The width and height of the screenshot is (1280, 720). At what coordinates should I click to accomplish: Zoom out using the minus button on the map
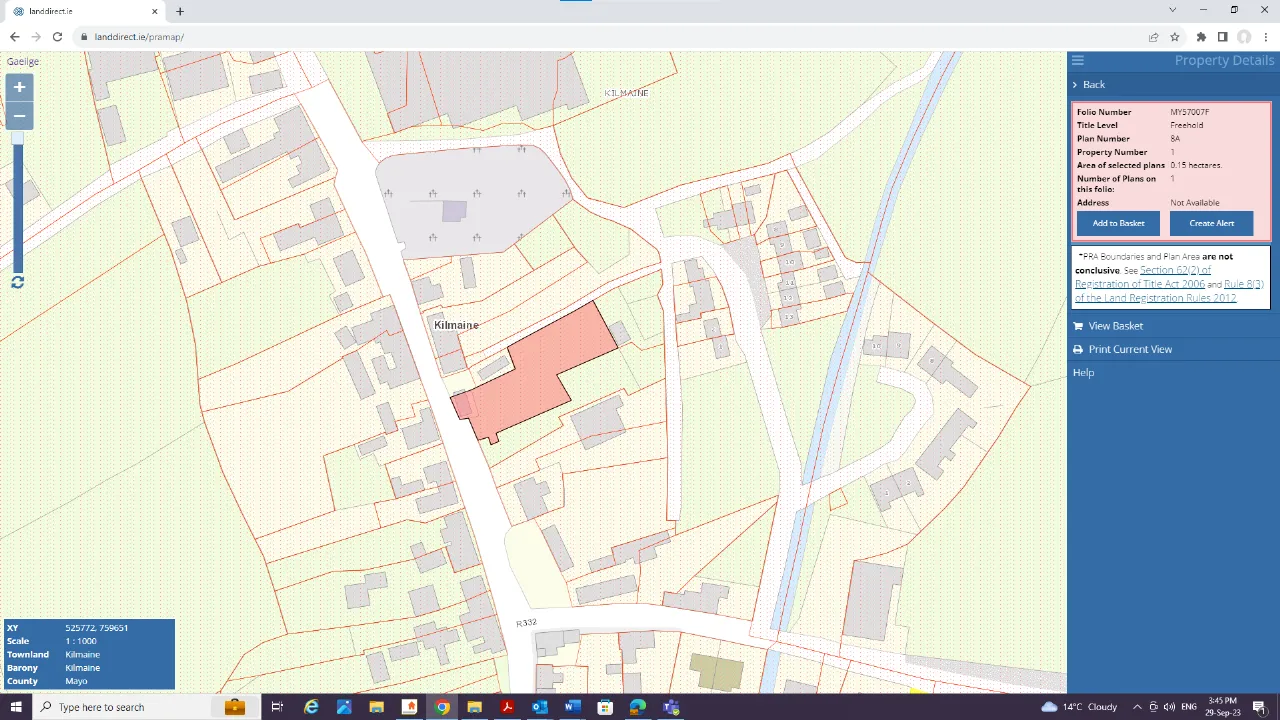click(18, 116)
